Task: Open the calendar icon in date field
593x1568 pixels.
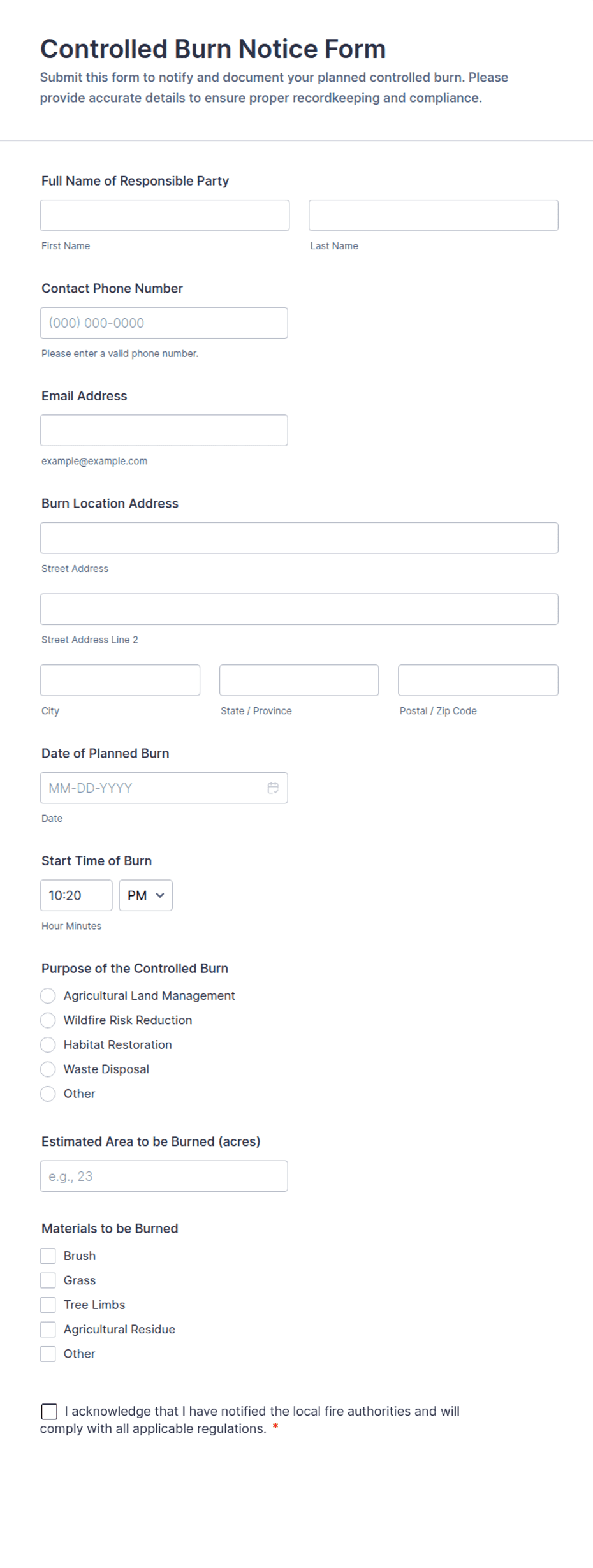Action: (273, 788)
